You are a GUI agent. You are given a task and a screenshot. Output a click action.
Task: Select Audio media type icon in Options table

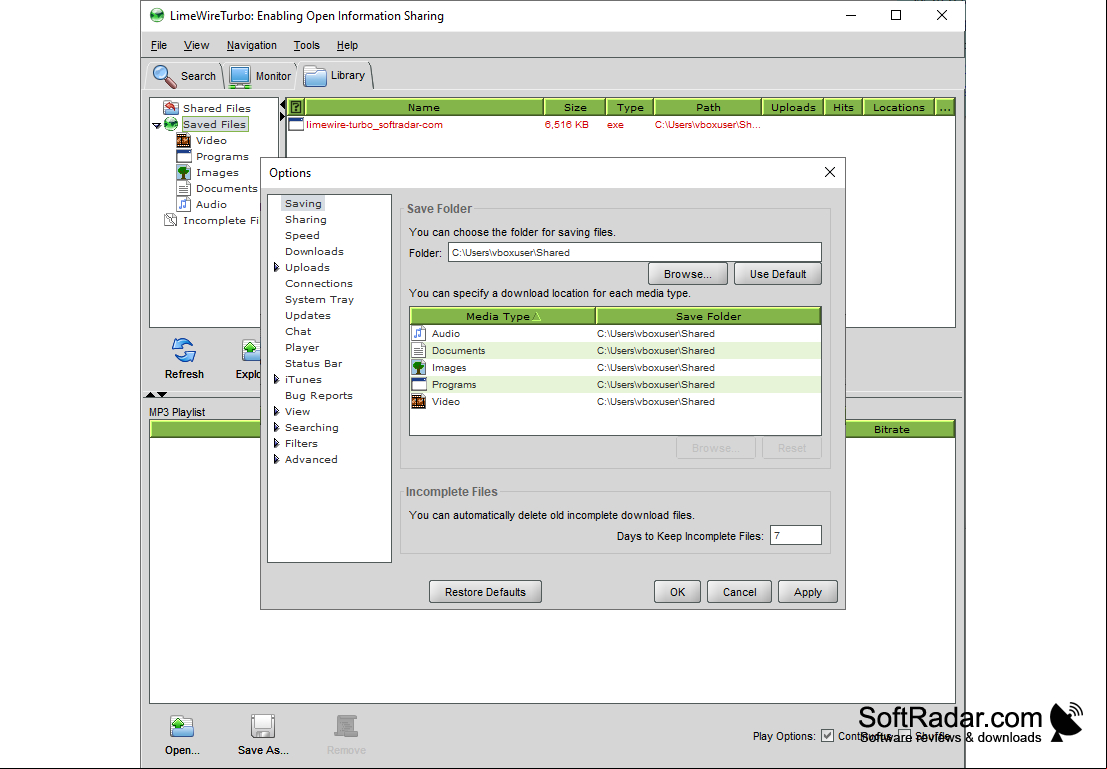[x=419, y=333]
